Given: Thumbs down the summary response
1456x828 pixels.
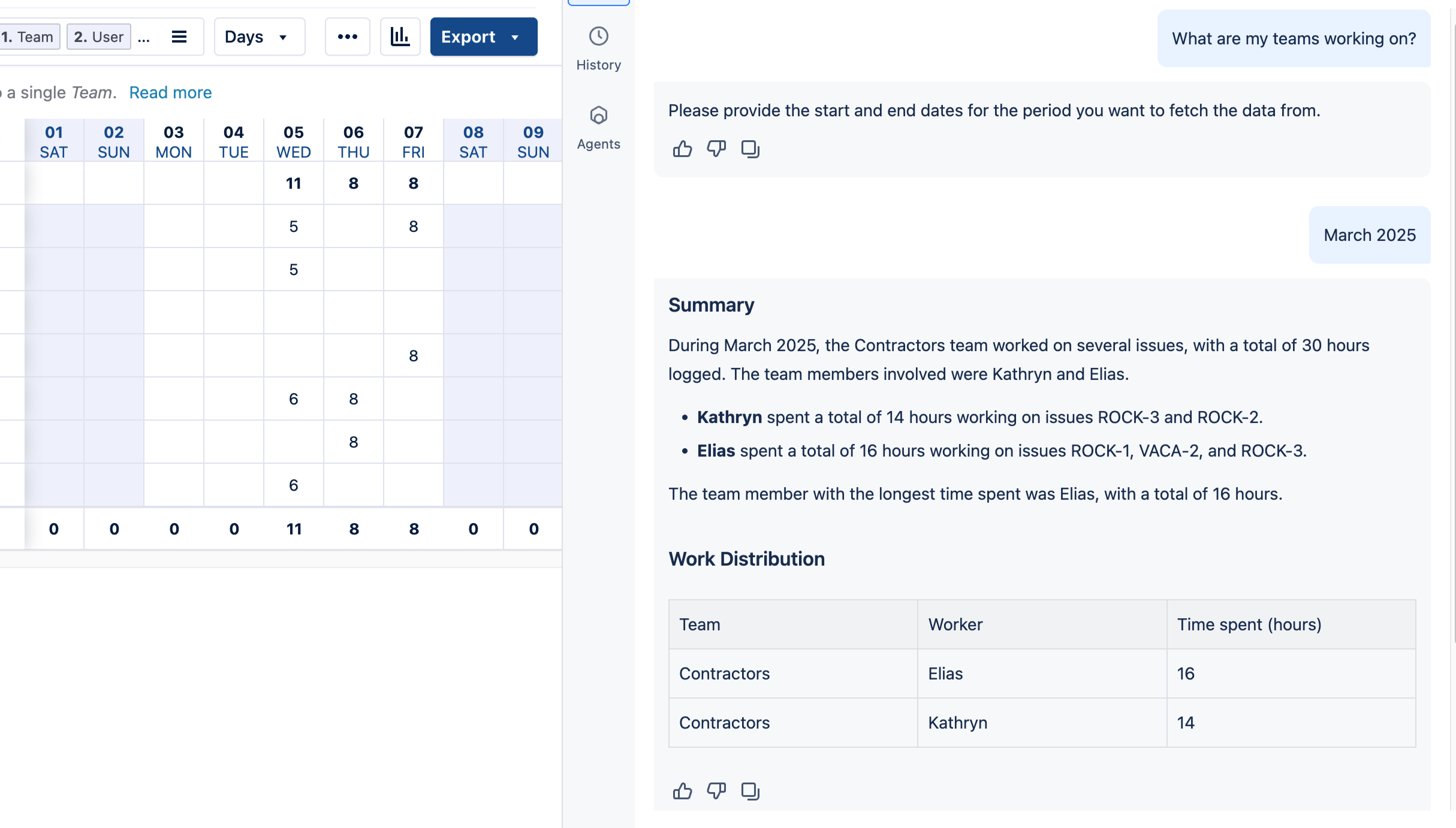Looking at the screenshot, I should pos(716,791).
